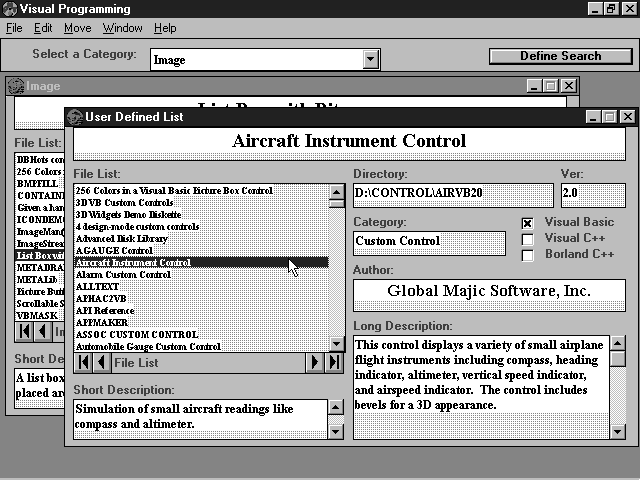Open the User Defined List window control icon

coord(74,117)
